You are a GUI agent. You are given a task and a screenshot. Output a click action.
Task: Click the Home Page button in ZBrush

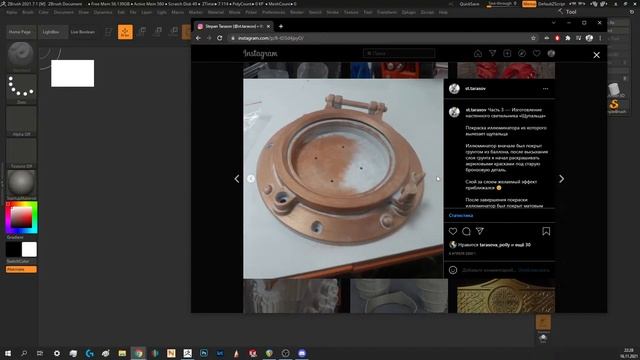point(20,32)
